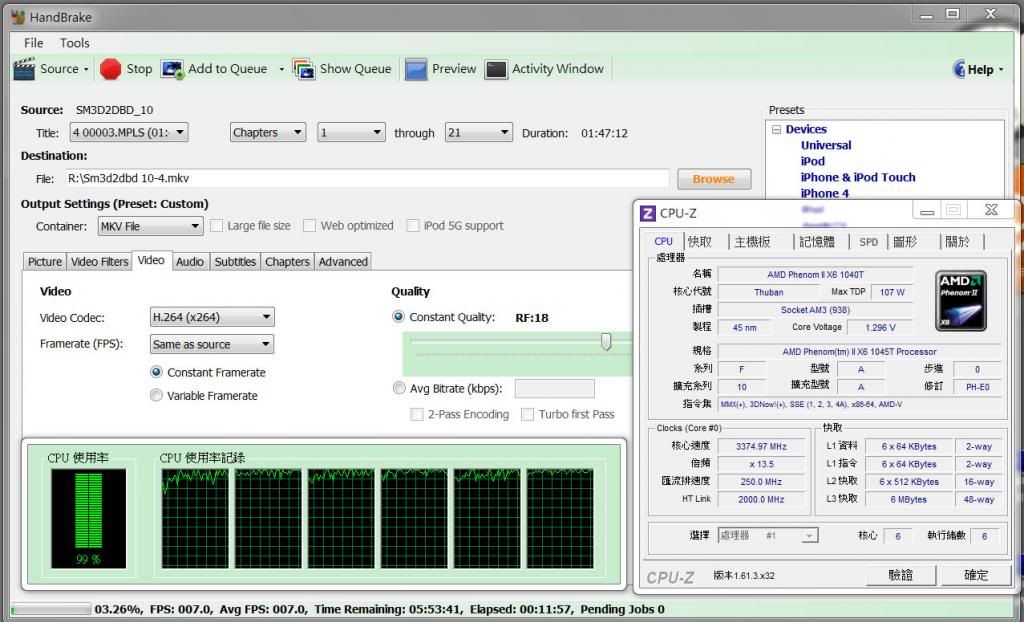This screenshot has height=622, width=1024.
Task: Click the Avg Bitrate input field
Action: tap(554, 389)
